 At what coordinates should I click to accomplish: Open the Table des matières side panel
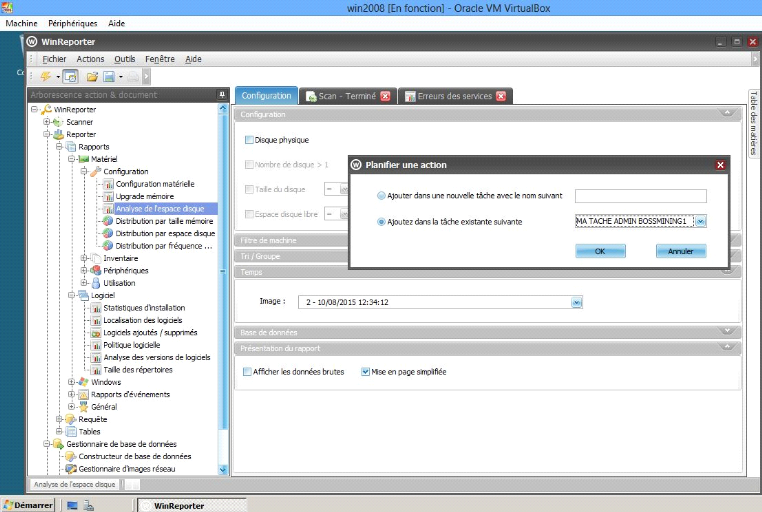[x=753, y=123]
